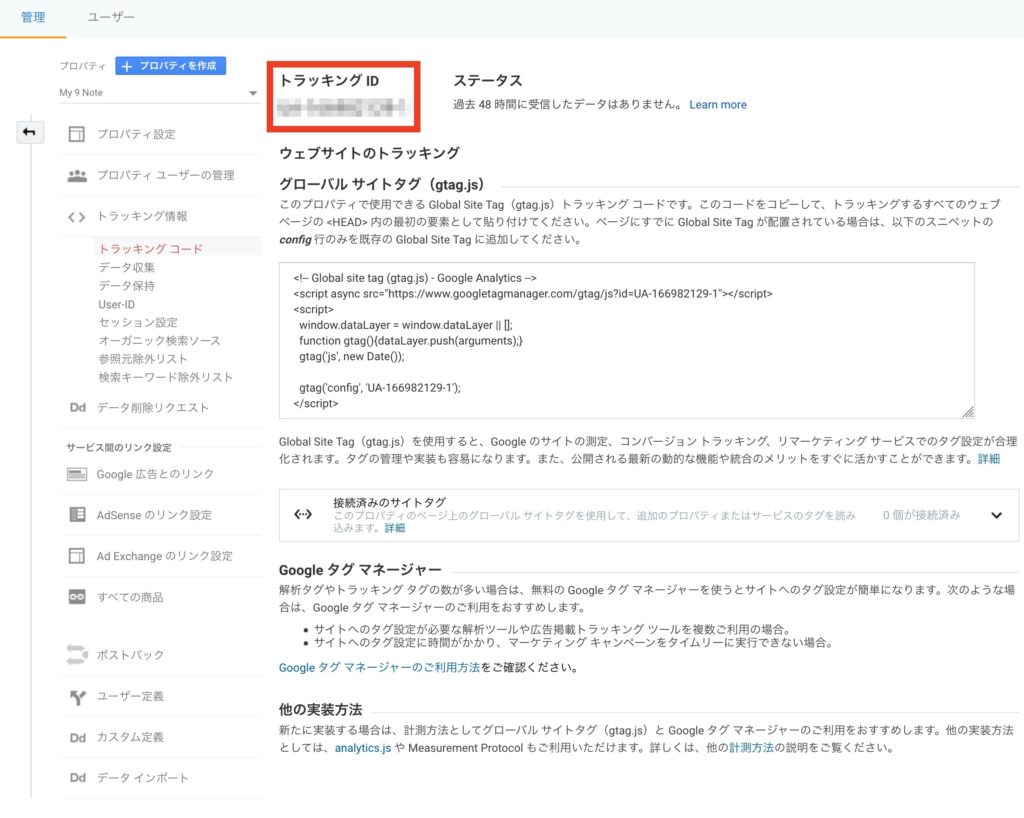Open 検索キーワード除外リスト submenu item

pos(165,377)
